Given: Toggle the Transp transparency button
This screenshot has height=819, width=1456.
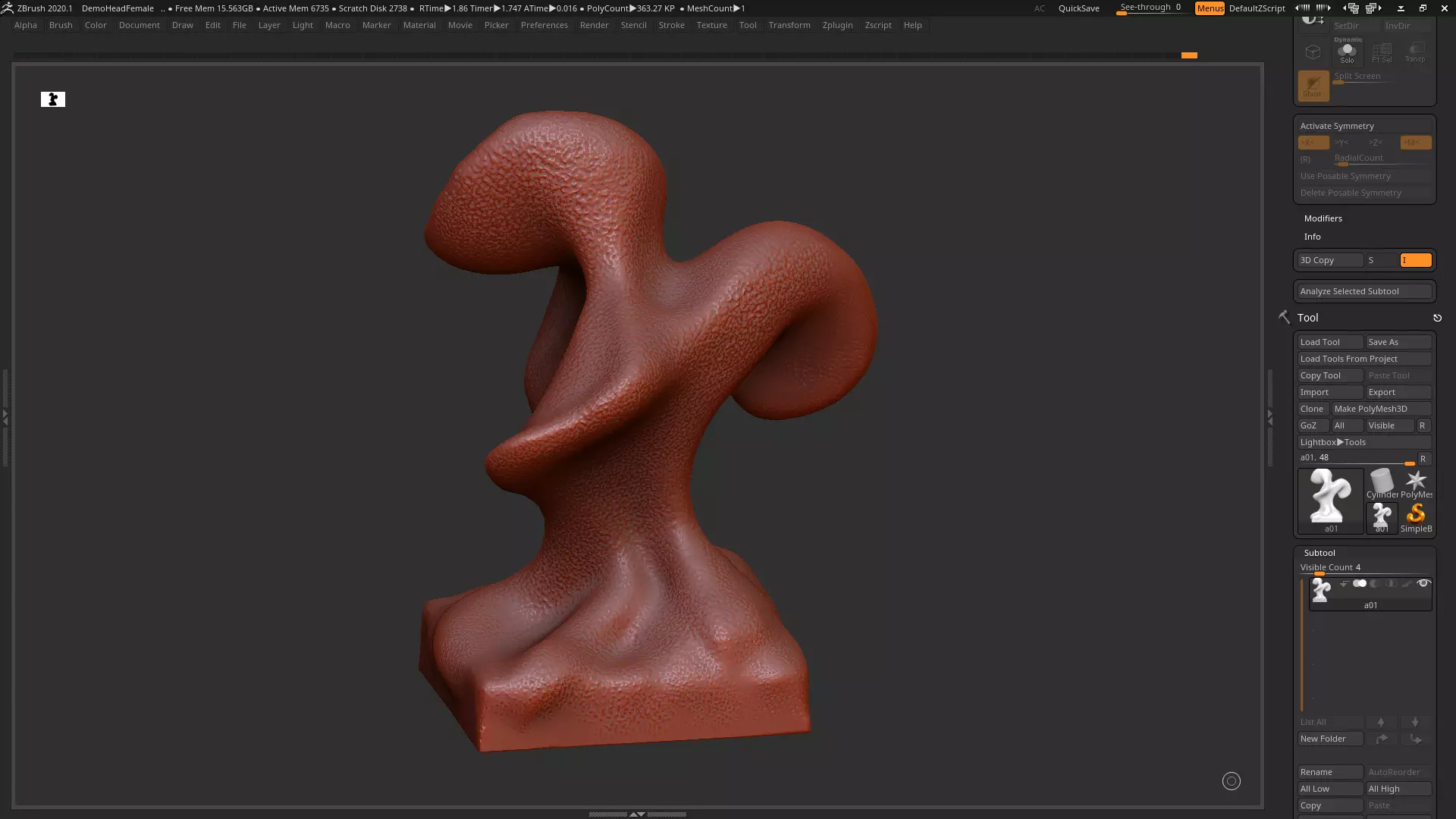Looking at the screenshot, I should click(1415, 52).
